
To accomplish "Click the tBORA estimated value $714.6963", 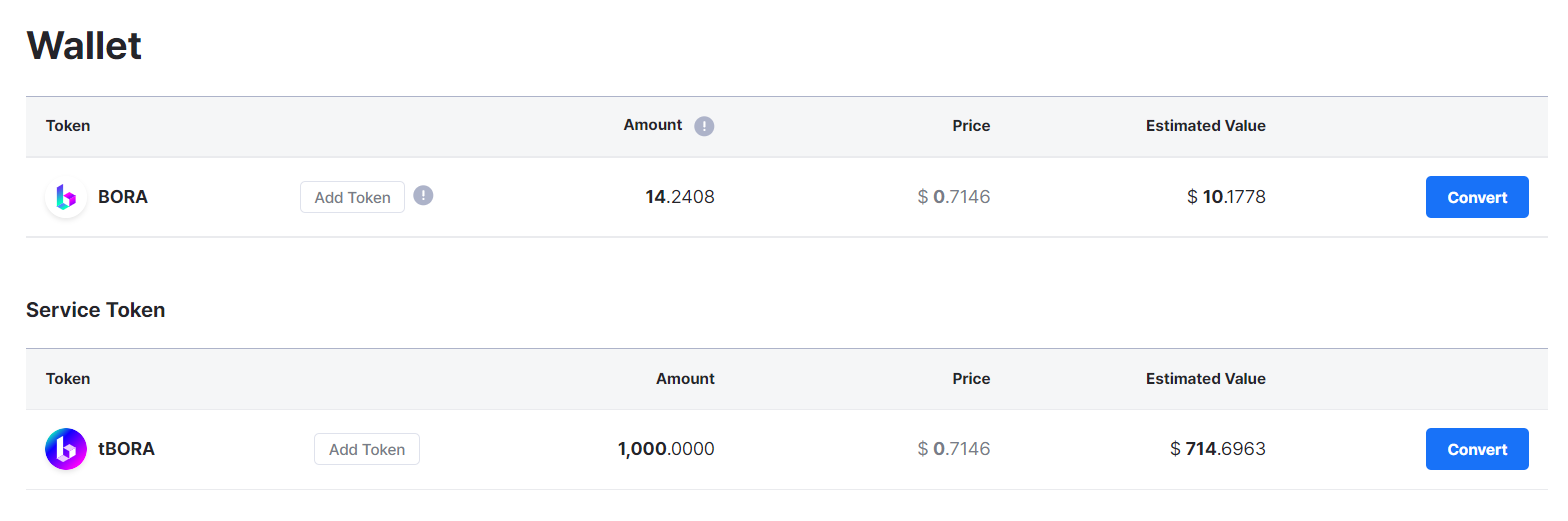I will [1217, 449].
